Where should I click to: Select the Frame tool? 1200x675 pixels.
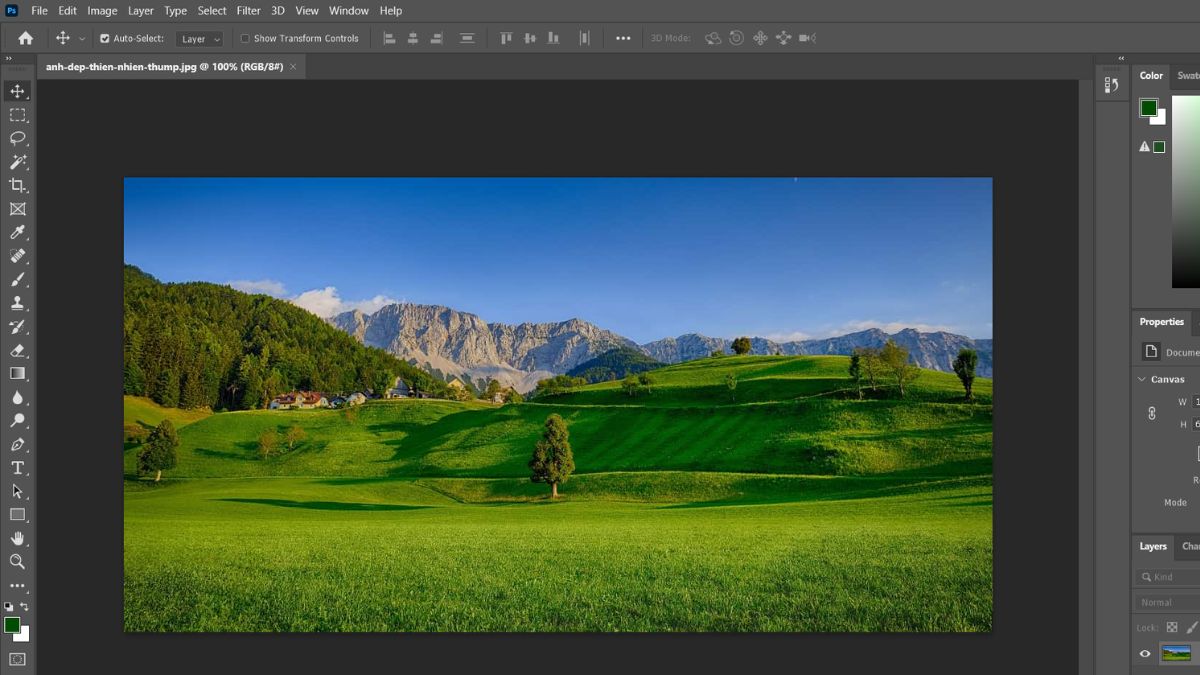[17, 209]
